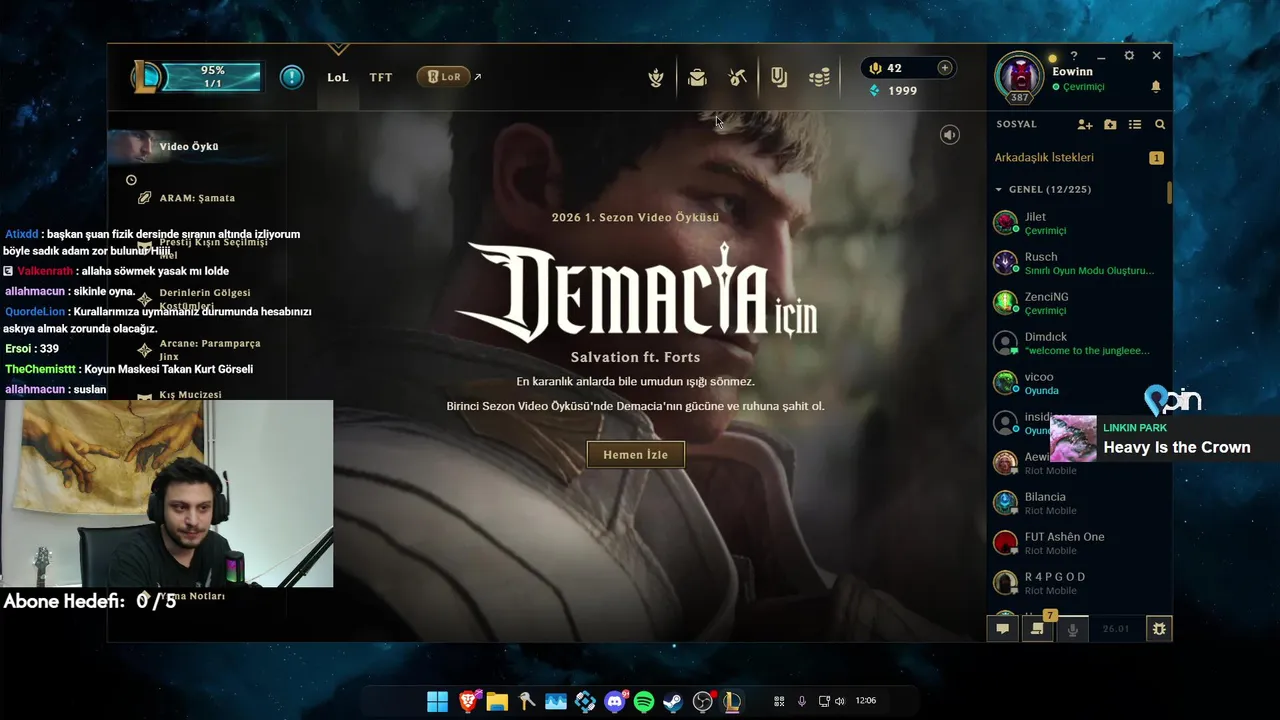Click the friend search magnifier icon
The width and height of the screenshot is (1280, 720).
click(x=1160, y=125)
